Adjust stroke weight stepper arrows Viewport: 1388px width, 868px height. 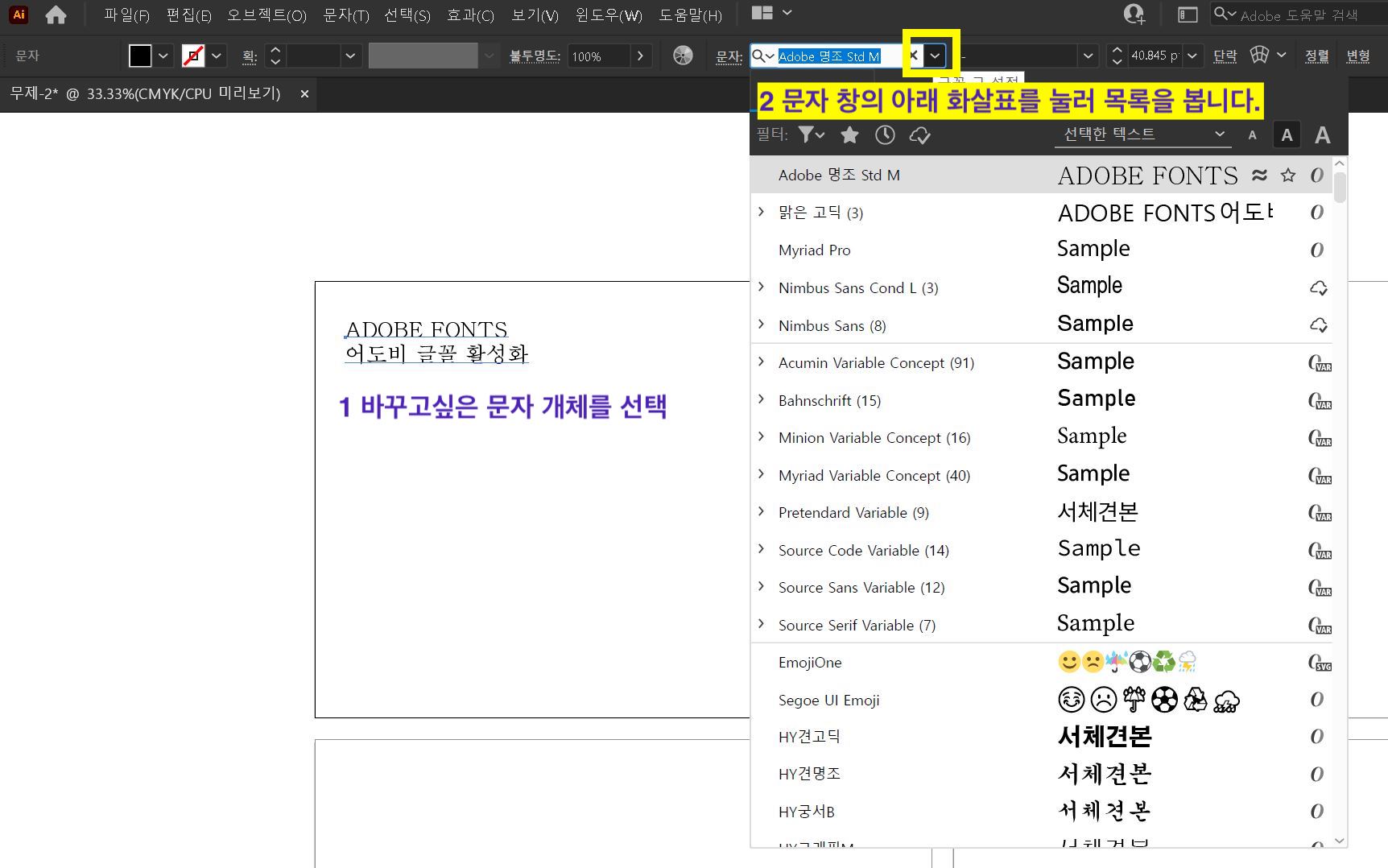[275, 56]
